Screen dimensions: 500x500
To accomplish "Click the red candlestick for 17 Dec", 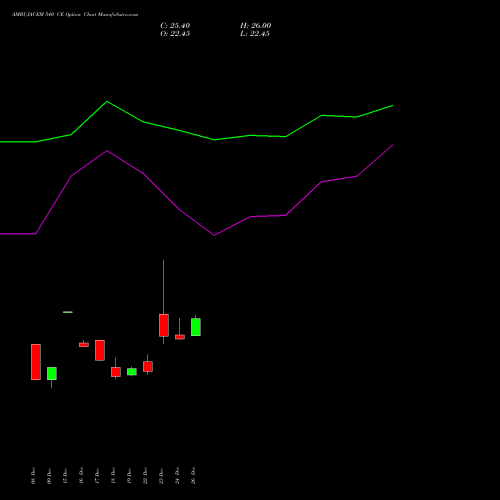I will pos(100,350).
